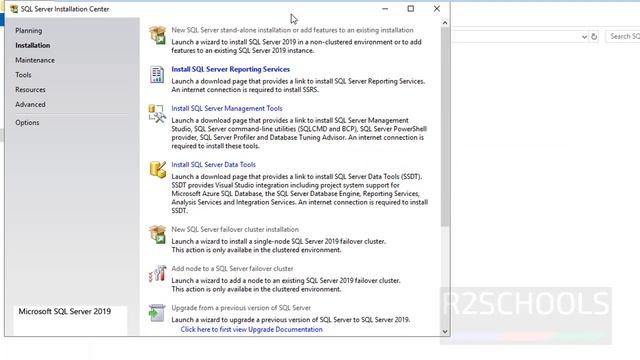Viewport: 640px width, 360px height.
Task: Open the Upgrade Documentation link
Action: click(251, 329)
